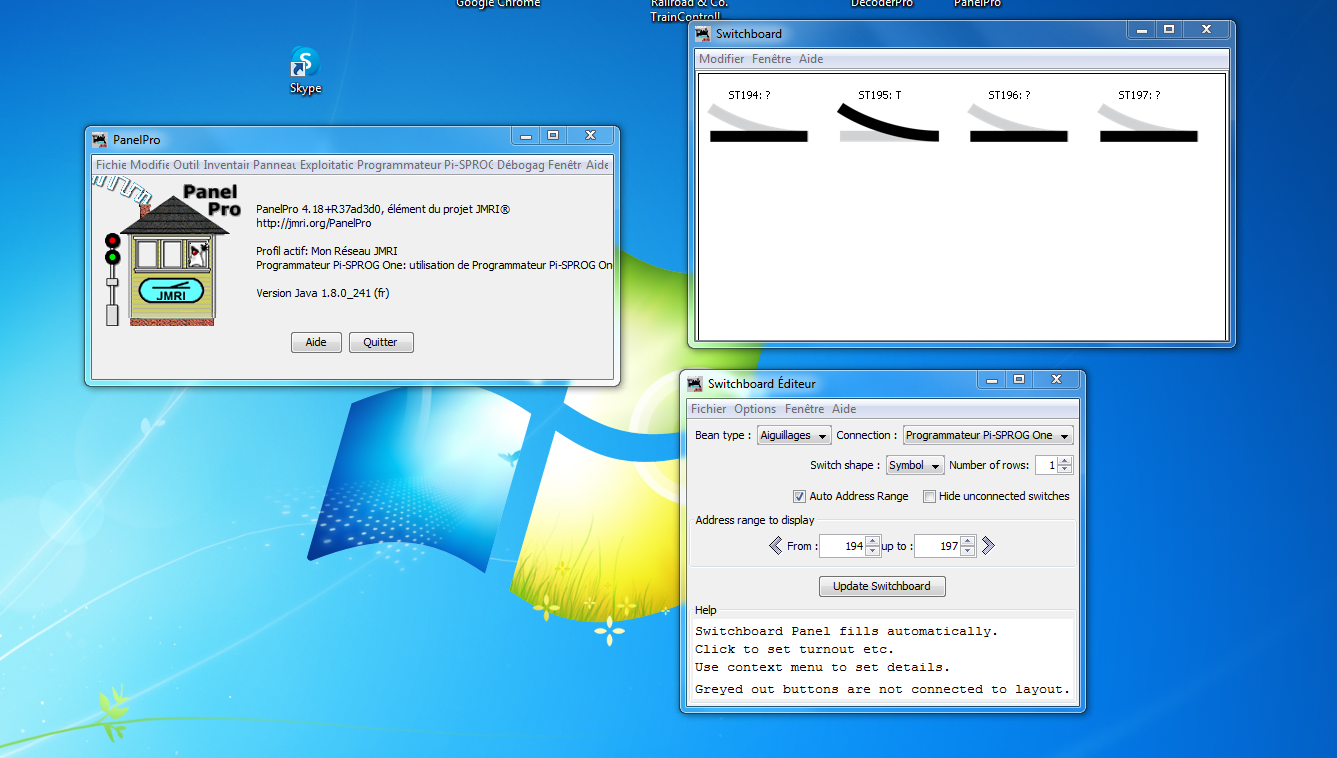The height and width of the screenshot is (758, 1337).
Task: Open Outils menu in PanelPro
Action: coord(186,164)
